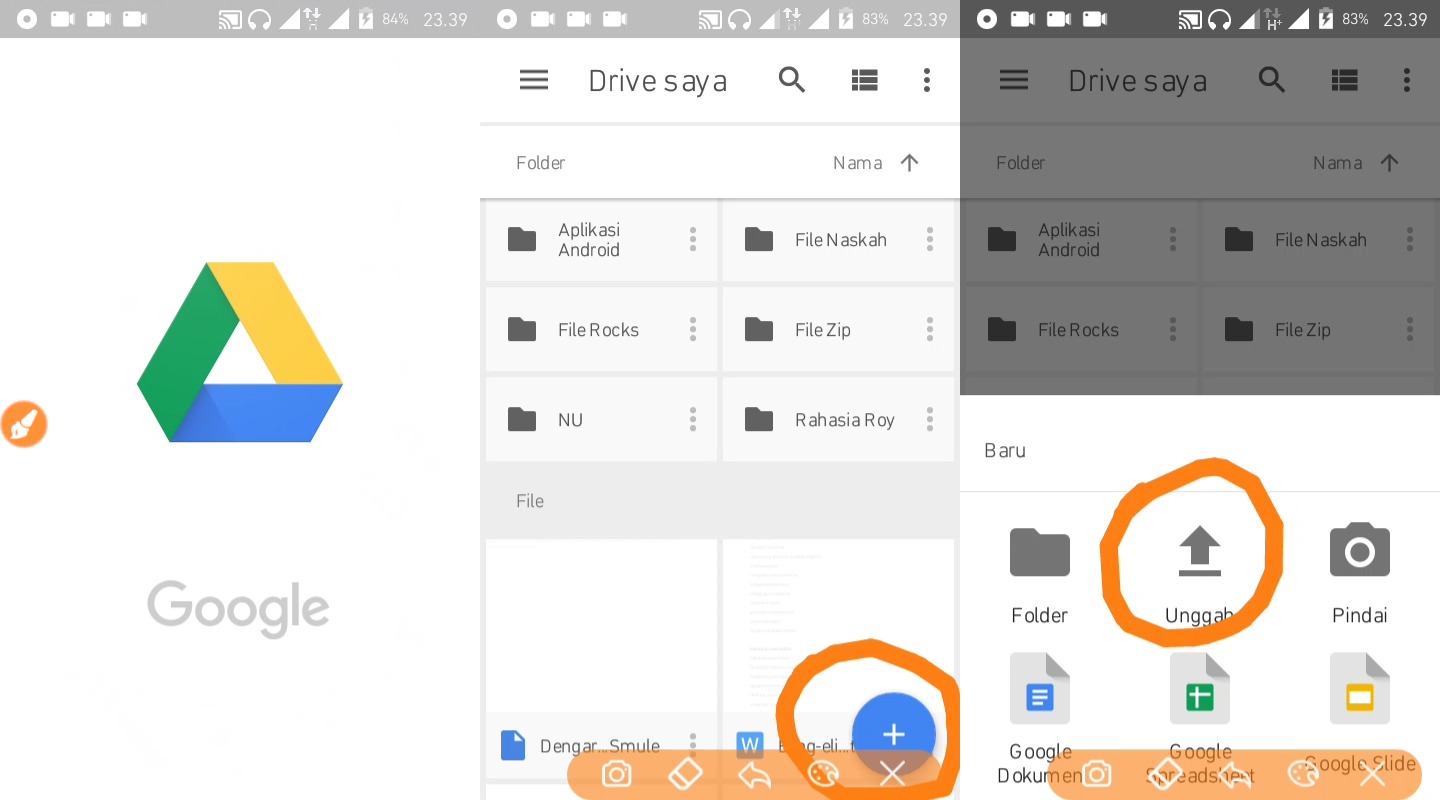This screenshot has height=800, width=1440.
Task: Create a new Google Dokumen file
Action: pos(1040,718)
